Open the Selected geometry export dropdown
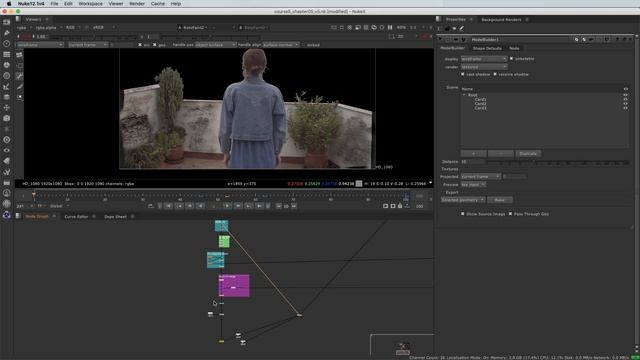The width and height of the screenshot is (640, 360). [463, 200]
